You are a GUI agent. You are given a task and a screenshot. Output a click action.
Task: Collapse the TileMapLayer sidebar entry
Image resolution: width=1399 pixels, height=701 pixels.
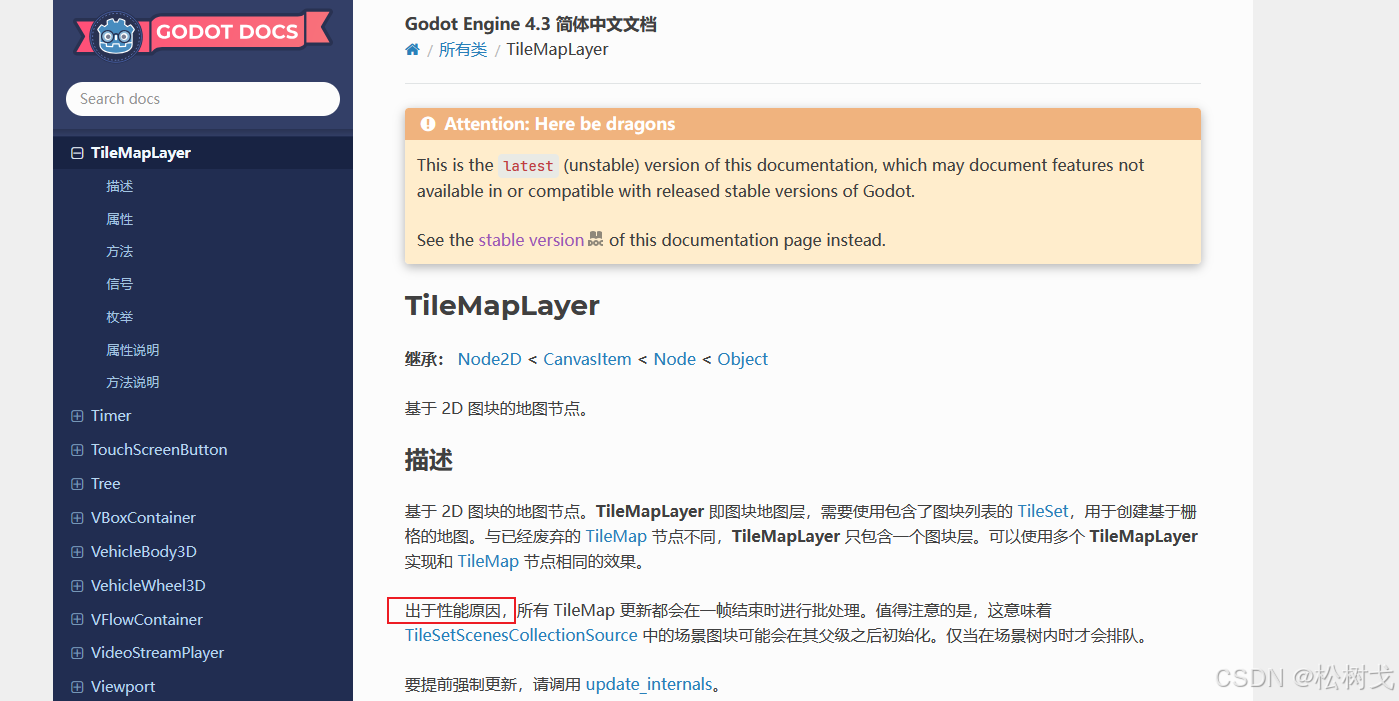[x=77, y=153]
